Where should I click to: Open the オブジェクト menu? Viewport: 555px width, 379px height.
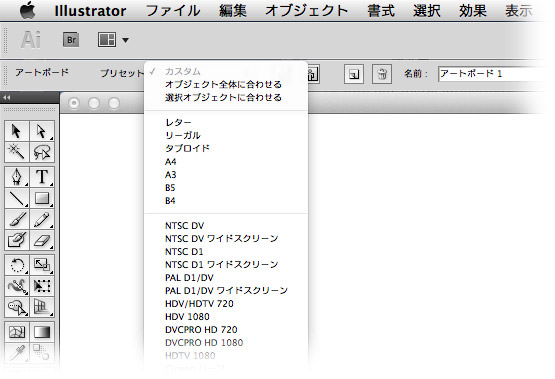[307, 11]
